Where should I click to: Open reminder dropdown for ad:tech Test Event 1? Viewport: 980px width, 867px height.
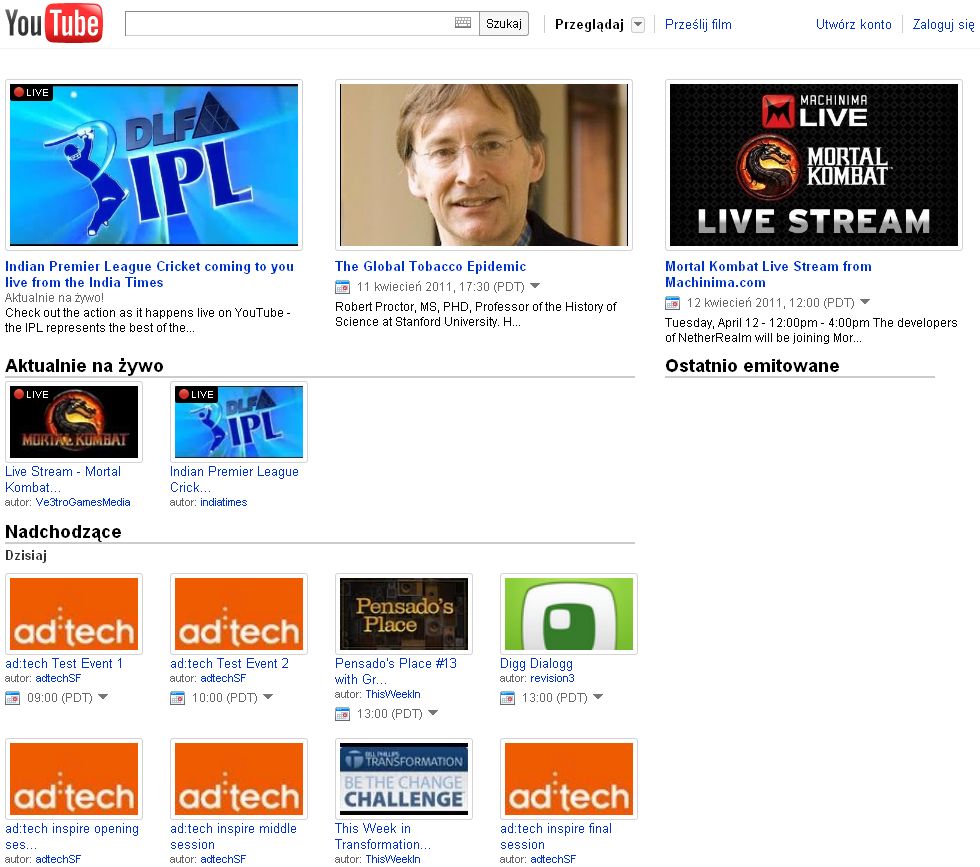103,696
